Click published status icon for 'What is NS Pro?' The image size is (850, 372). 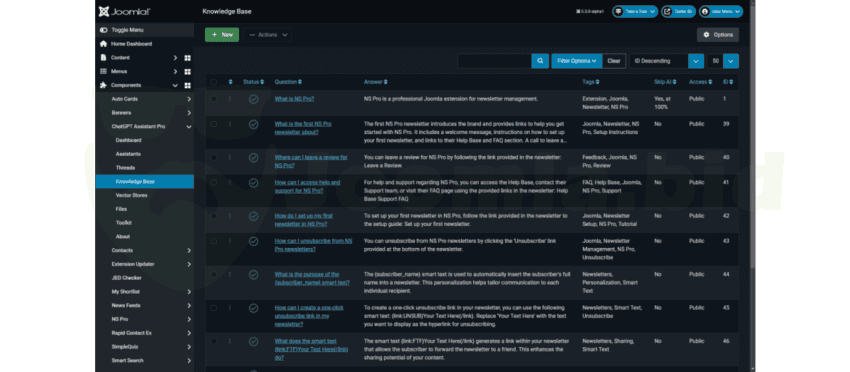[253, 99]
